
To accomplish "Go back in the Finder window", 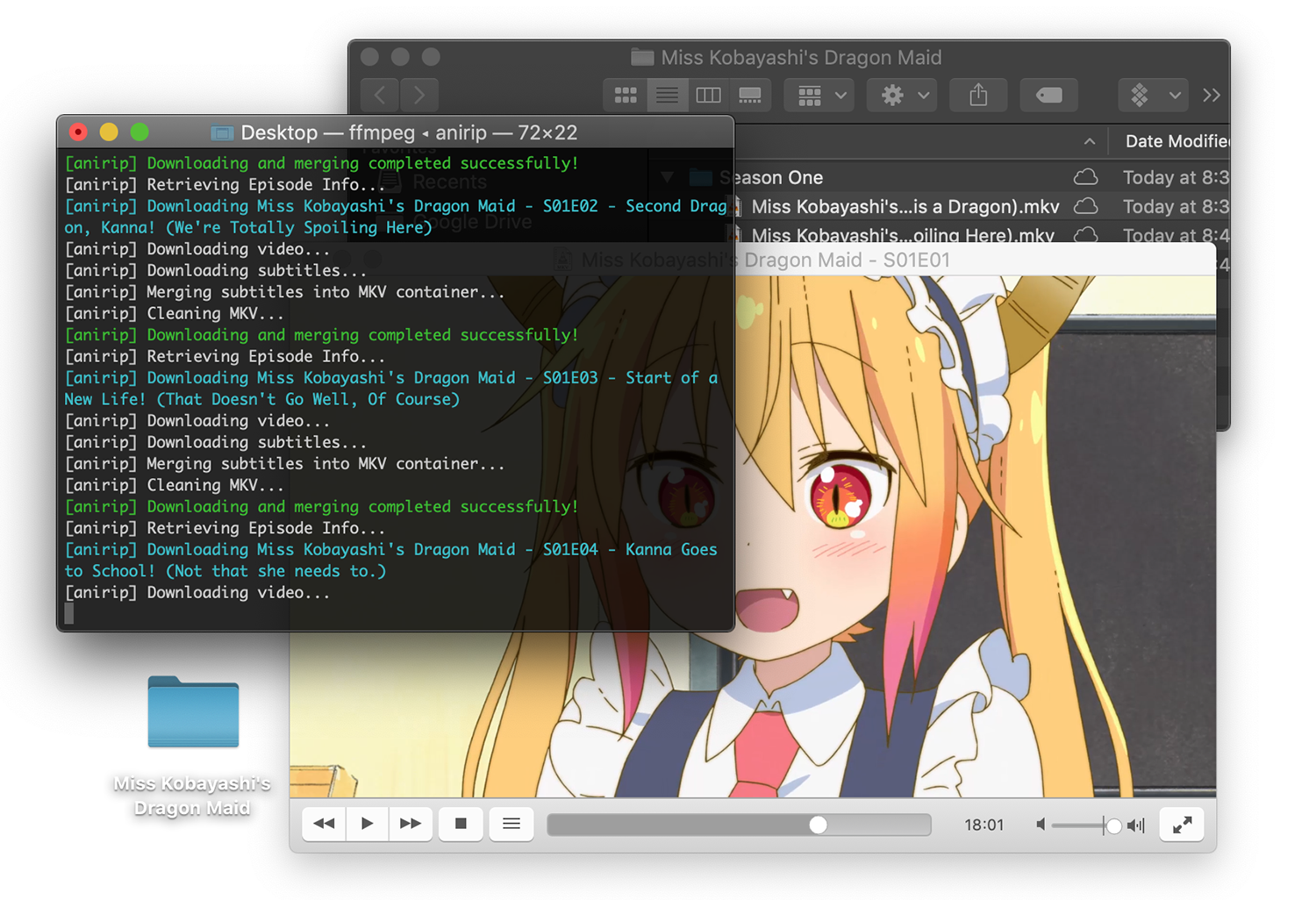I will pos(380,95).
